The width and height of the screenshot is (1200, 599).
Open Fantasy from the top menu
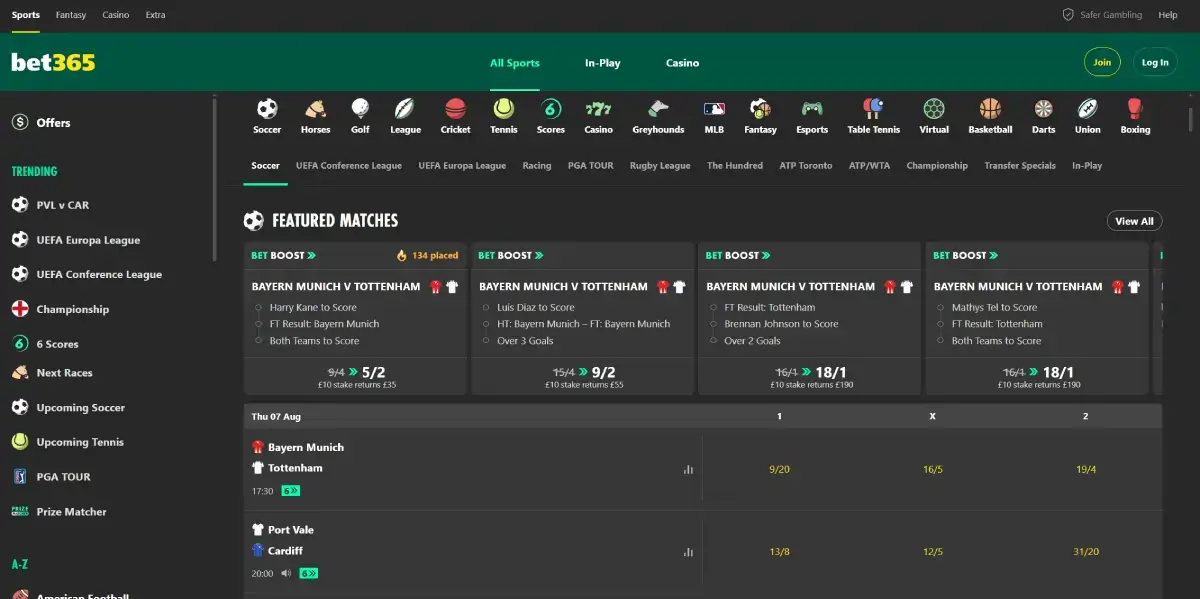[70, 14]
